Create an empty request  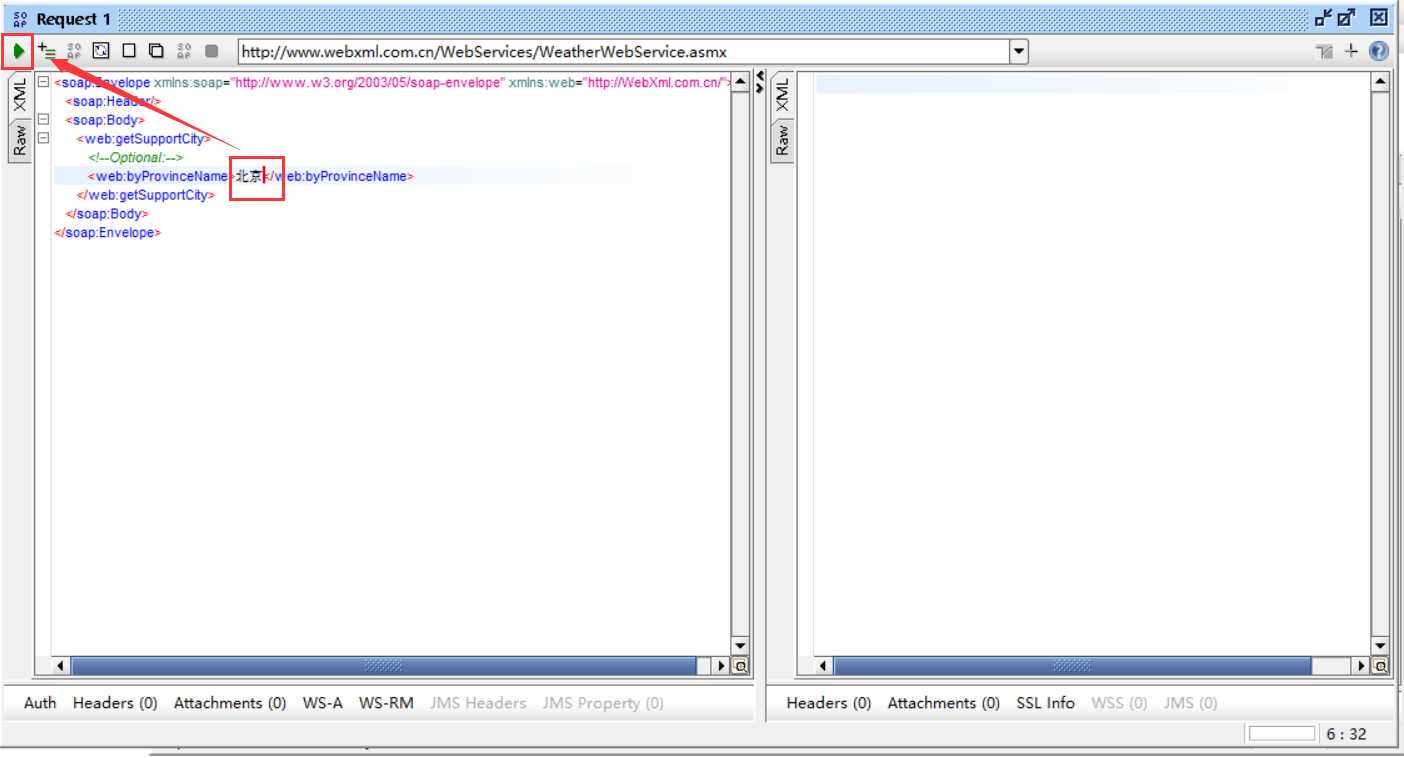pos(128,50)
